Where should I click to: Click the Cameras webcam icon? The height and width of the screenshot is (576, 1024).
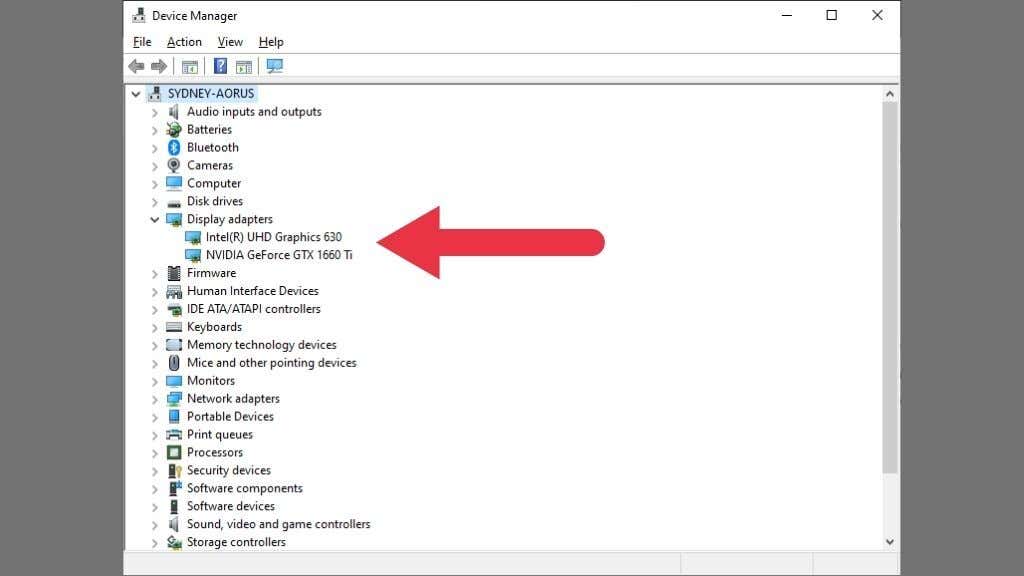[x=174, y=165]
